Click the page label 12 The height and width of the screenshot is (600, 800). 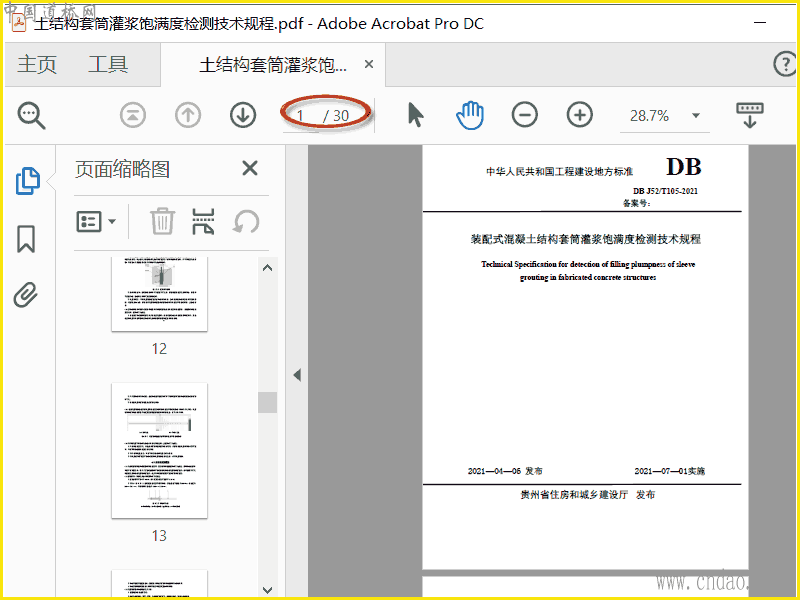point(159,349)
